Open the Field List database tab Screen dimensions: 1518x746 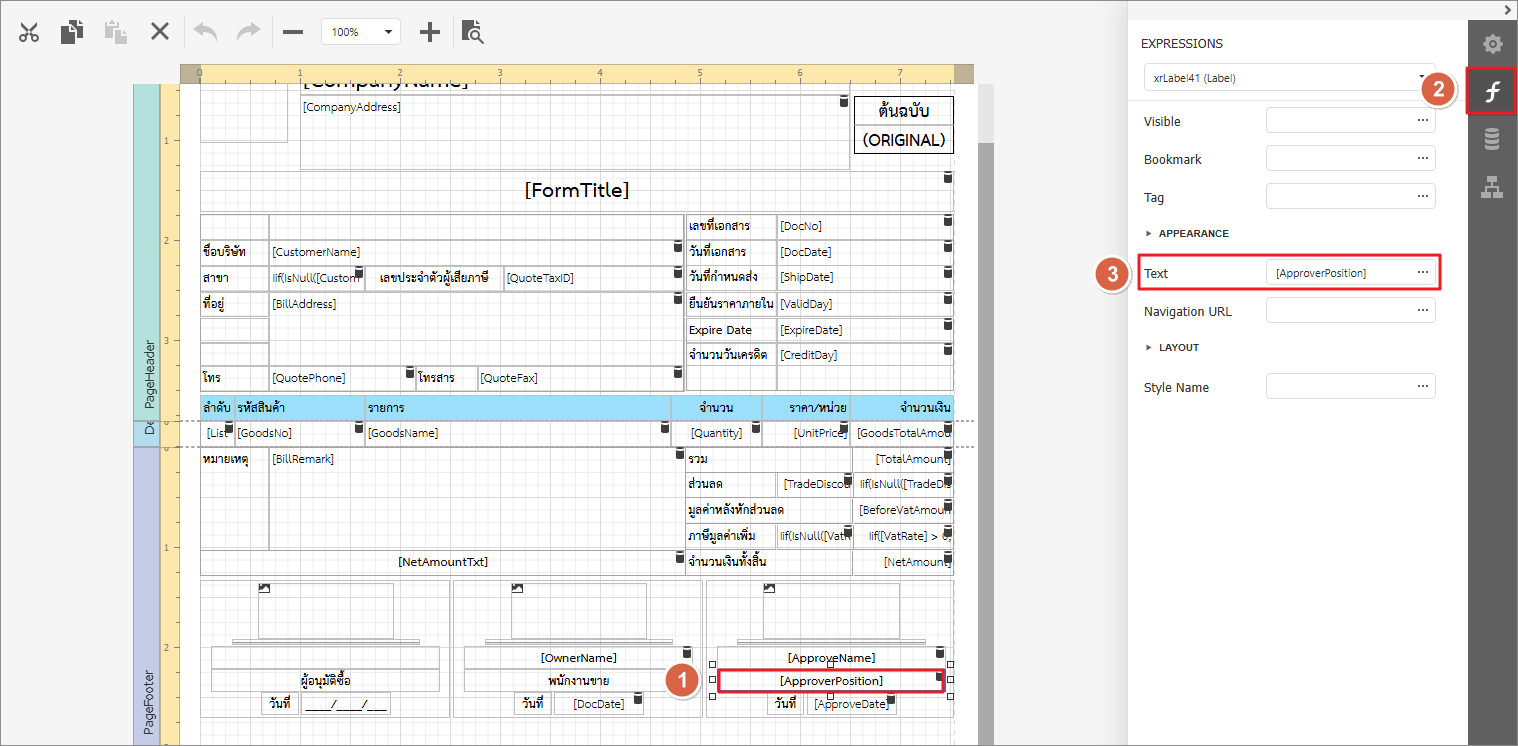[x=1492, y=139]
